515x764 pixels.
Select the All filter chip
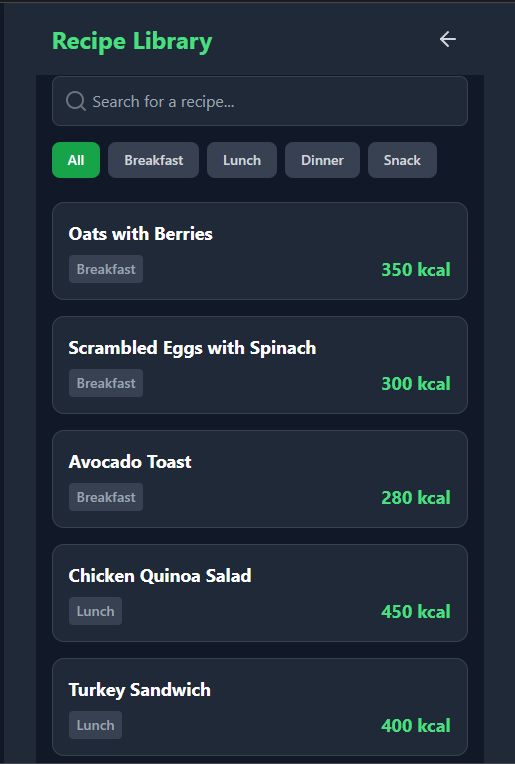[76, 160]
